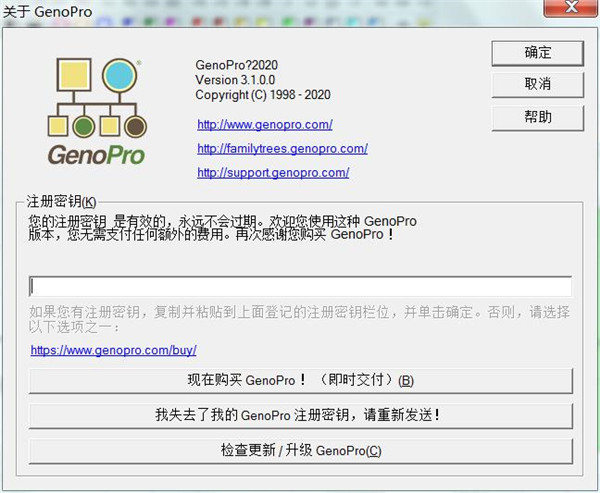The image size is (600, 493).
Task: Click the Version 3.1.0.0 text
Action: [235, 80]
